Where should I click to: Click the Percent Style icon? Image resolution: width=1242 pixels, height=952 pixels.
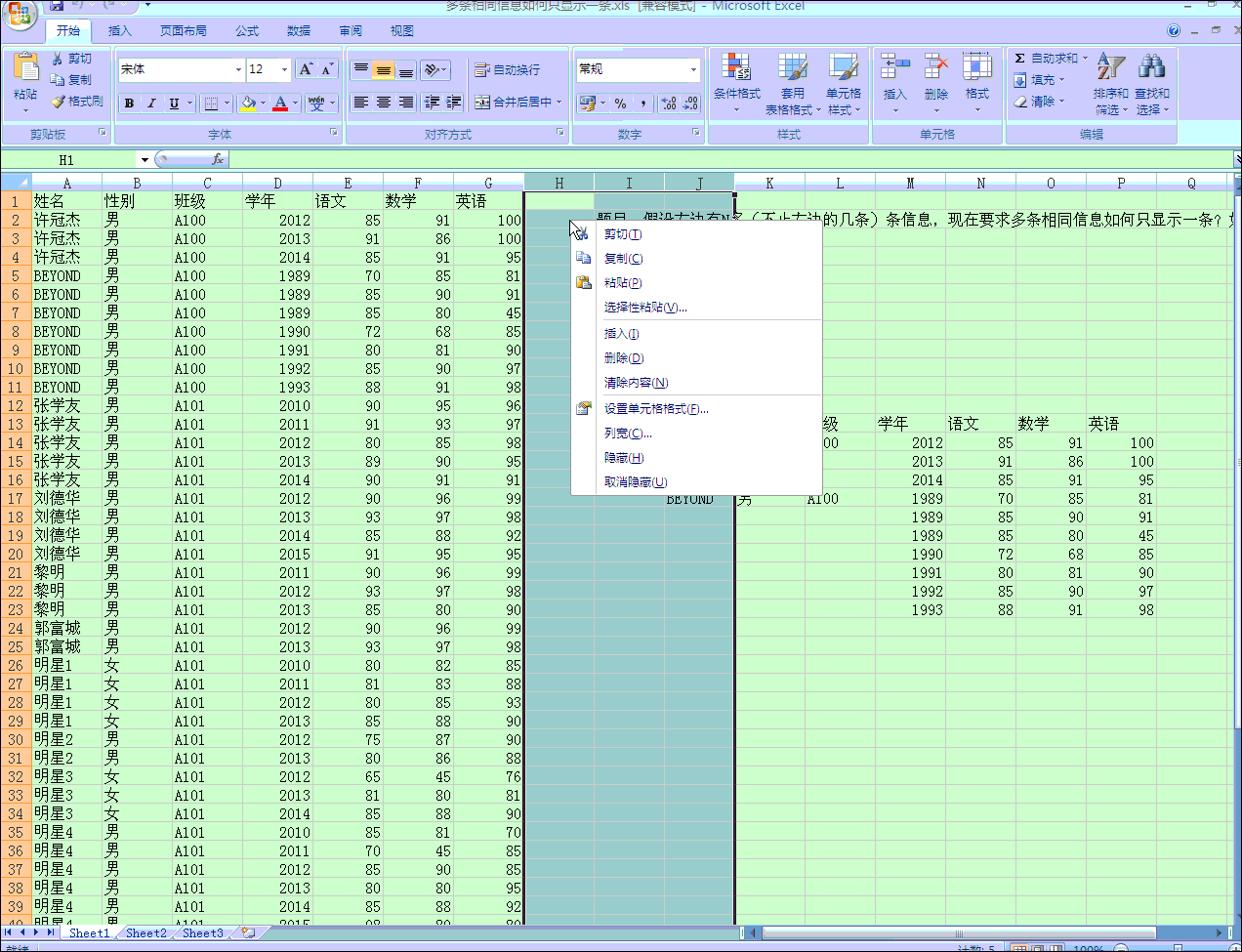tap(620, 103)
